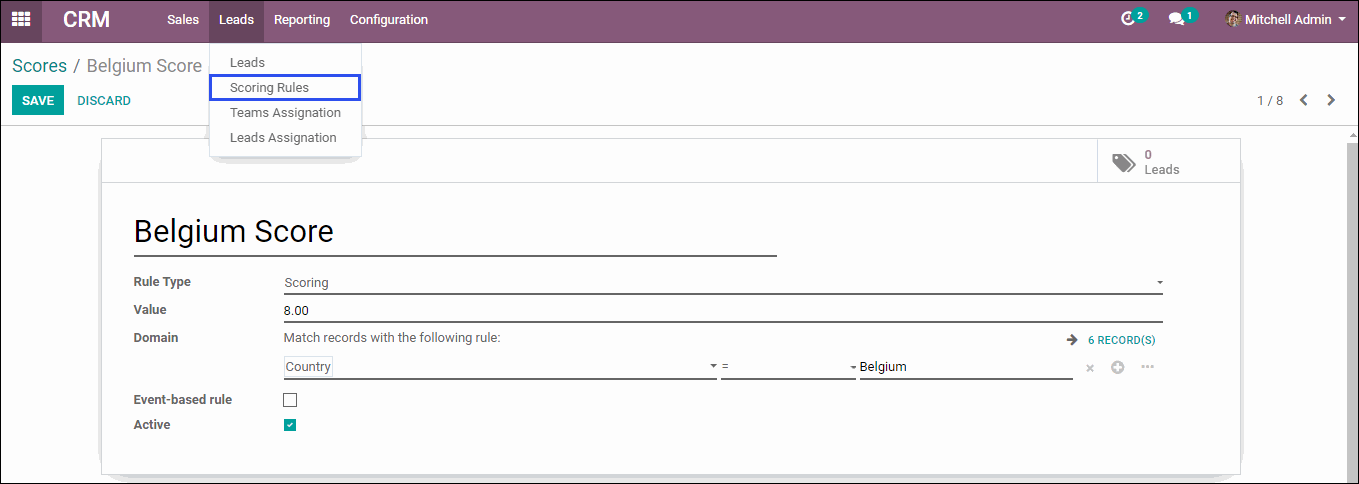Enable the Event-based rule checkbox
1359x484 pixels.
290,400
